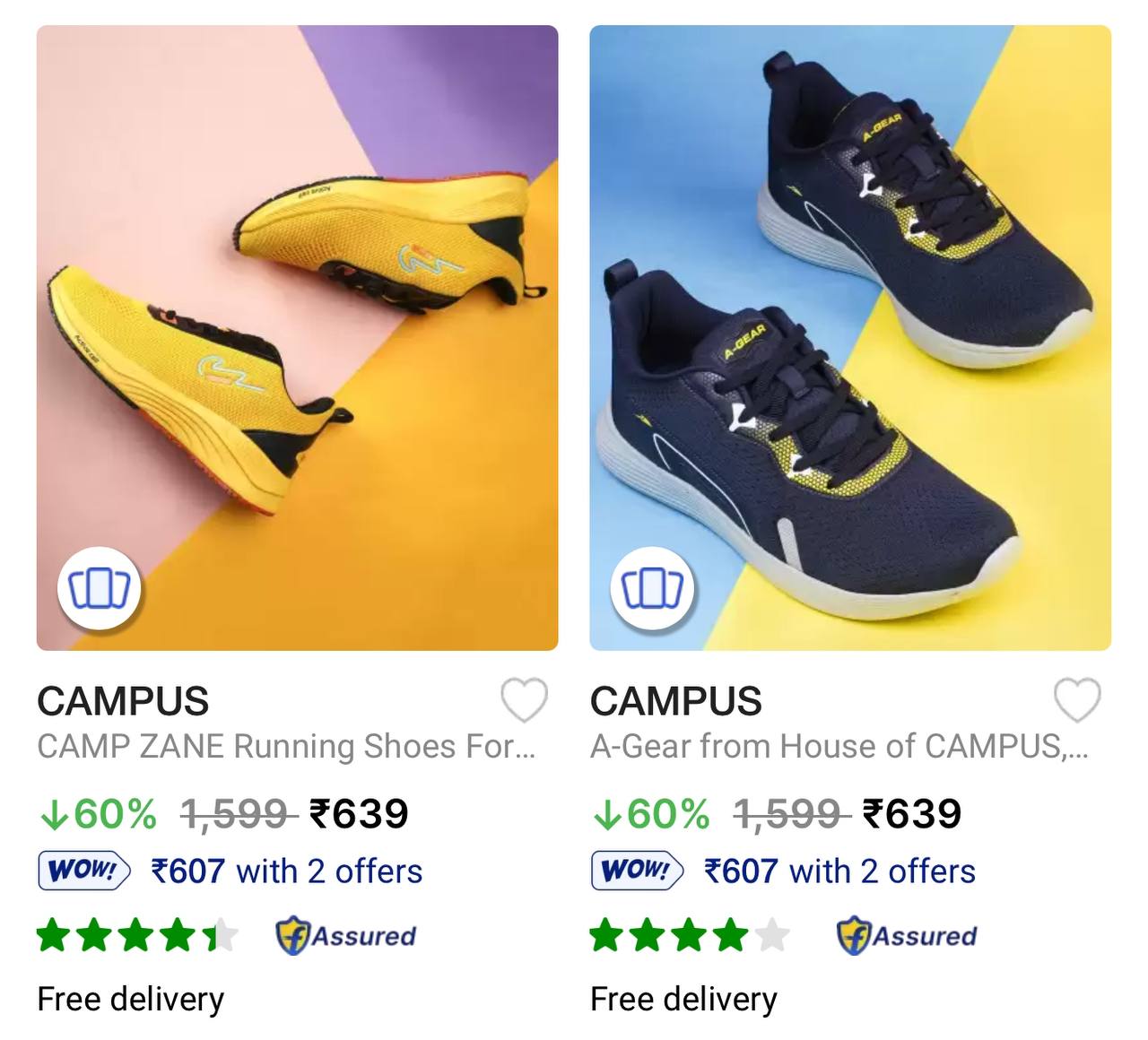Open similar products for yellow CAMP ZANE shoe
1148x1040 pixels.
point(100,589)
